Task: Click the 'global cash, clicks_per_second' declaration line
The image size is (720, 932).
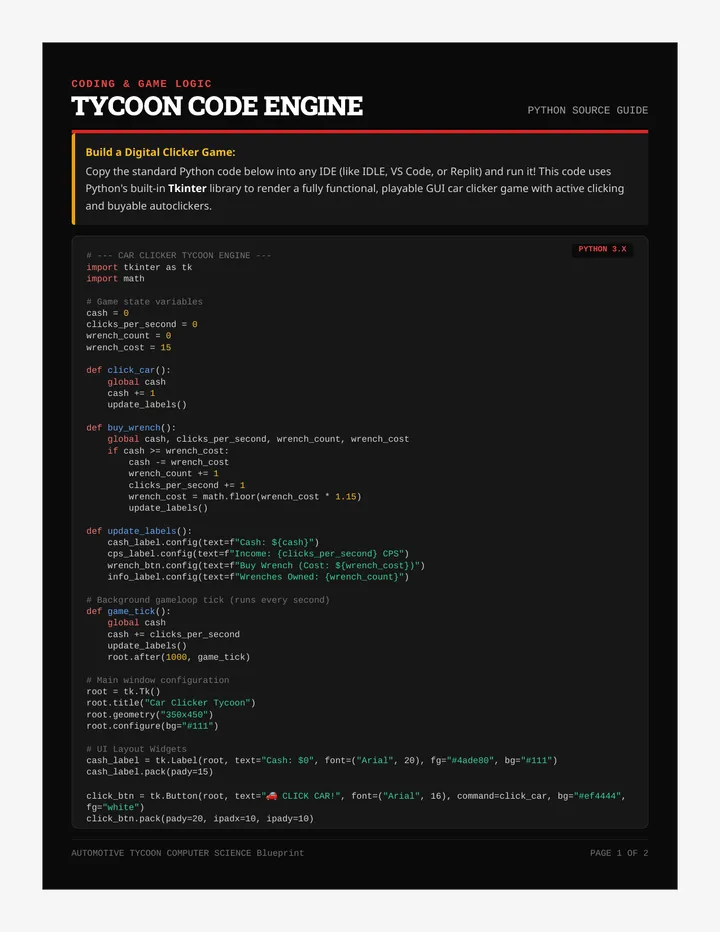Action: pos(258,439)
